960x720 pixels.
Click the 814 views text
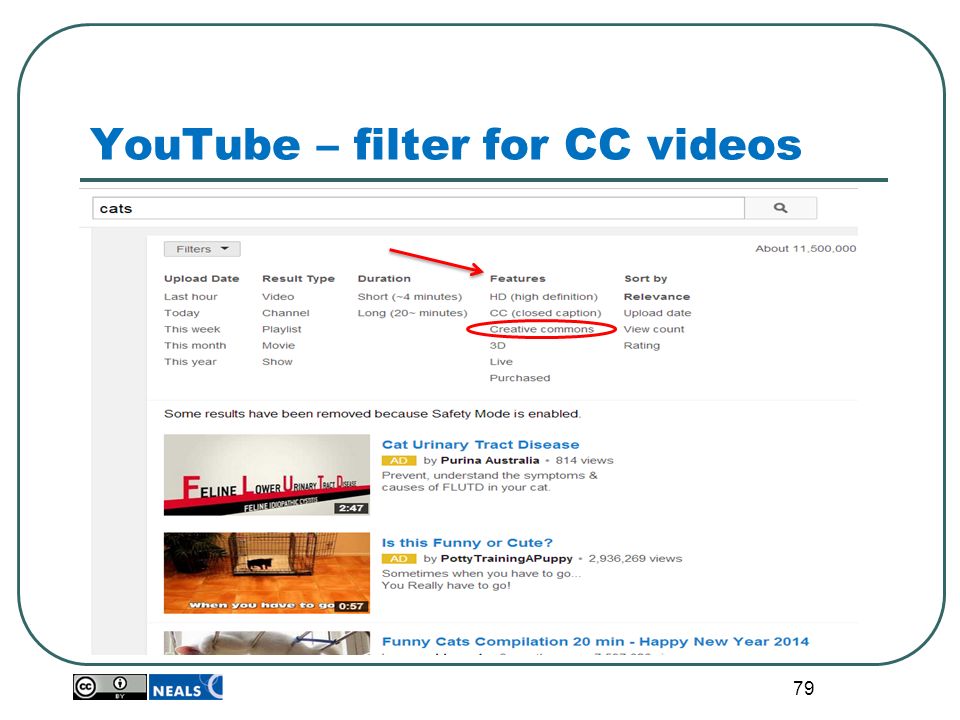pos(584,460)
